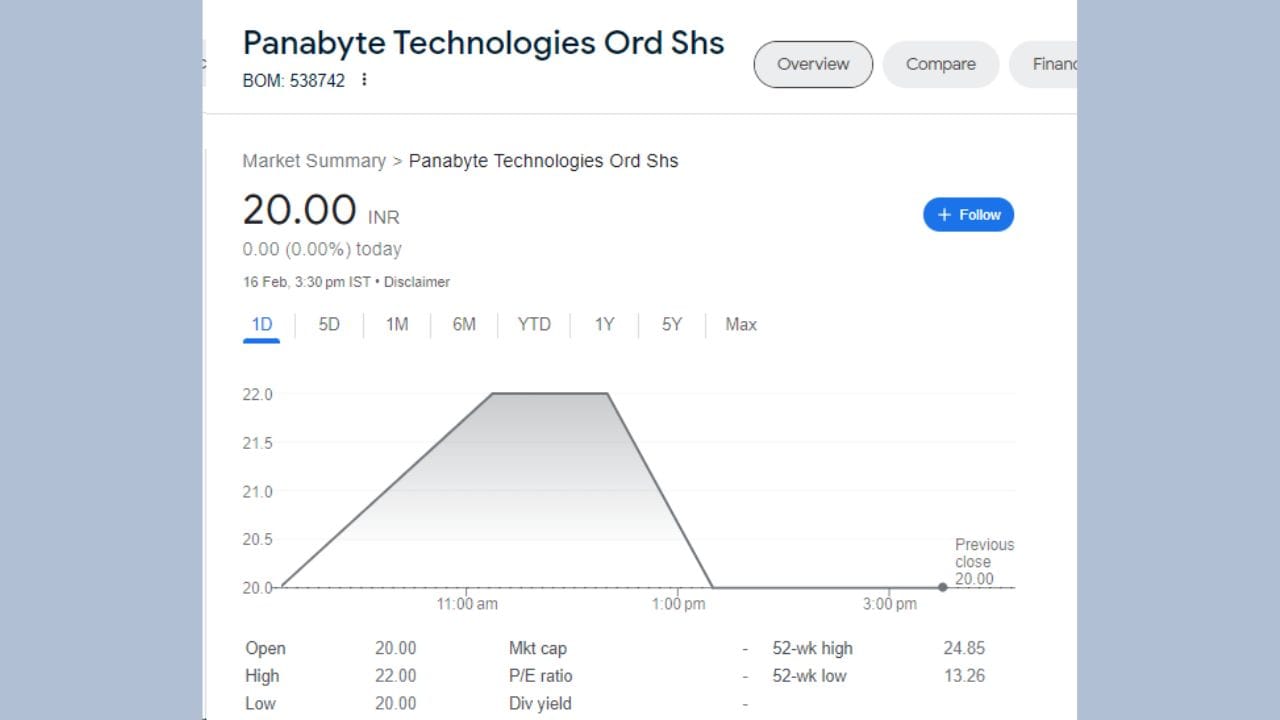Viewport: 1280px width, 720px height.
Task: Click the plus icon on Follow button
Action: coord(944,214)
